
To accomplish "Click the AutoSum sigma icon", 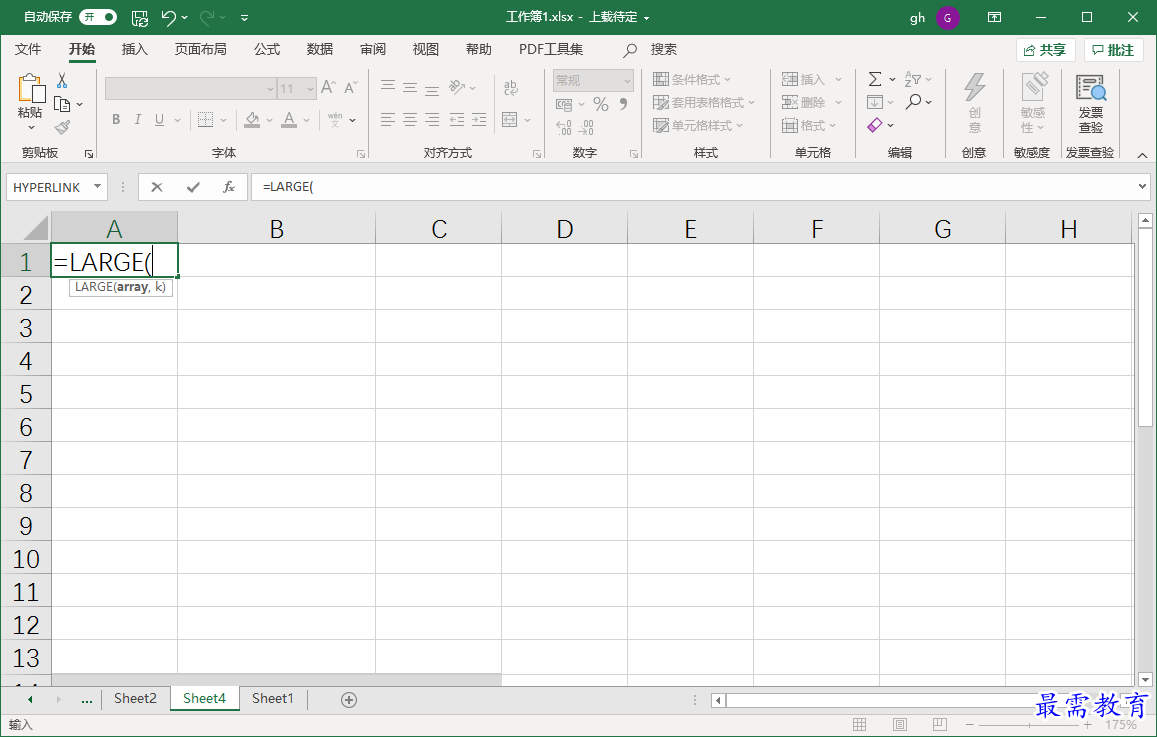I will click(x=875, y=79).
